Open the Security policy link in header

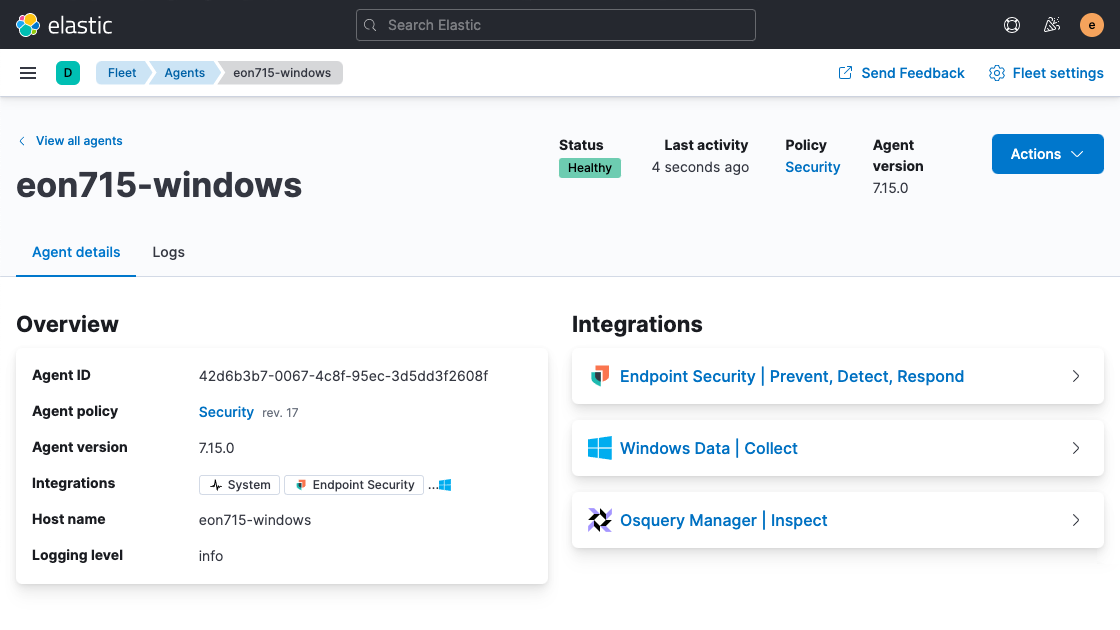812,167
